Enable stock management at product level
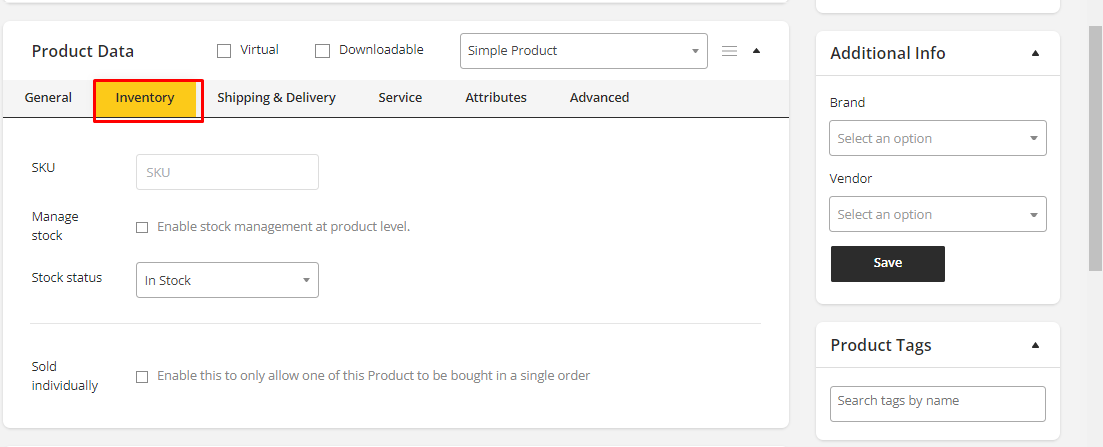Image resolution: width=1103 pixels, height=447 pixels. pyautogui.click(x=142, y=227)
